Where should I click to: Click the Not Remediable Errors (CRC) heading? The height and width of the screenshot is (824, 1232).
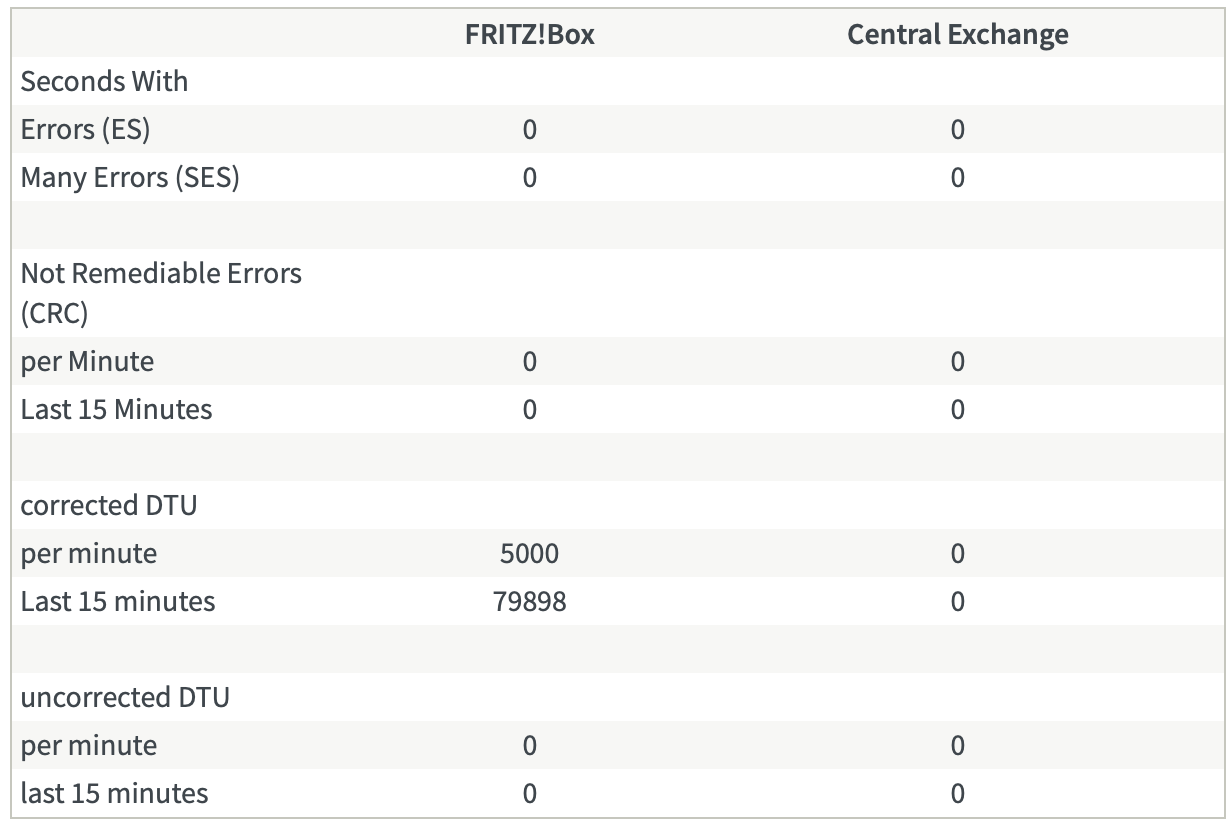pos(161,293)
